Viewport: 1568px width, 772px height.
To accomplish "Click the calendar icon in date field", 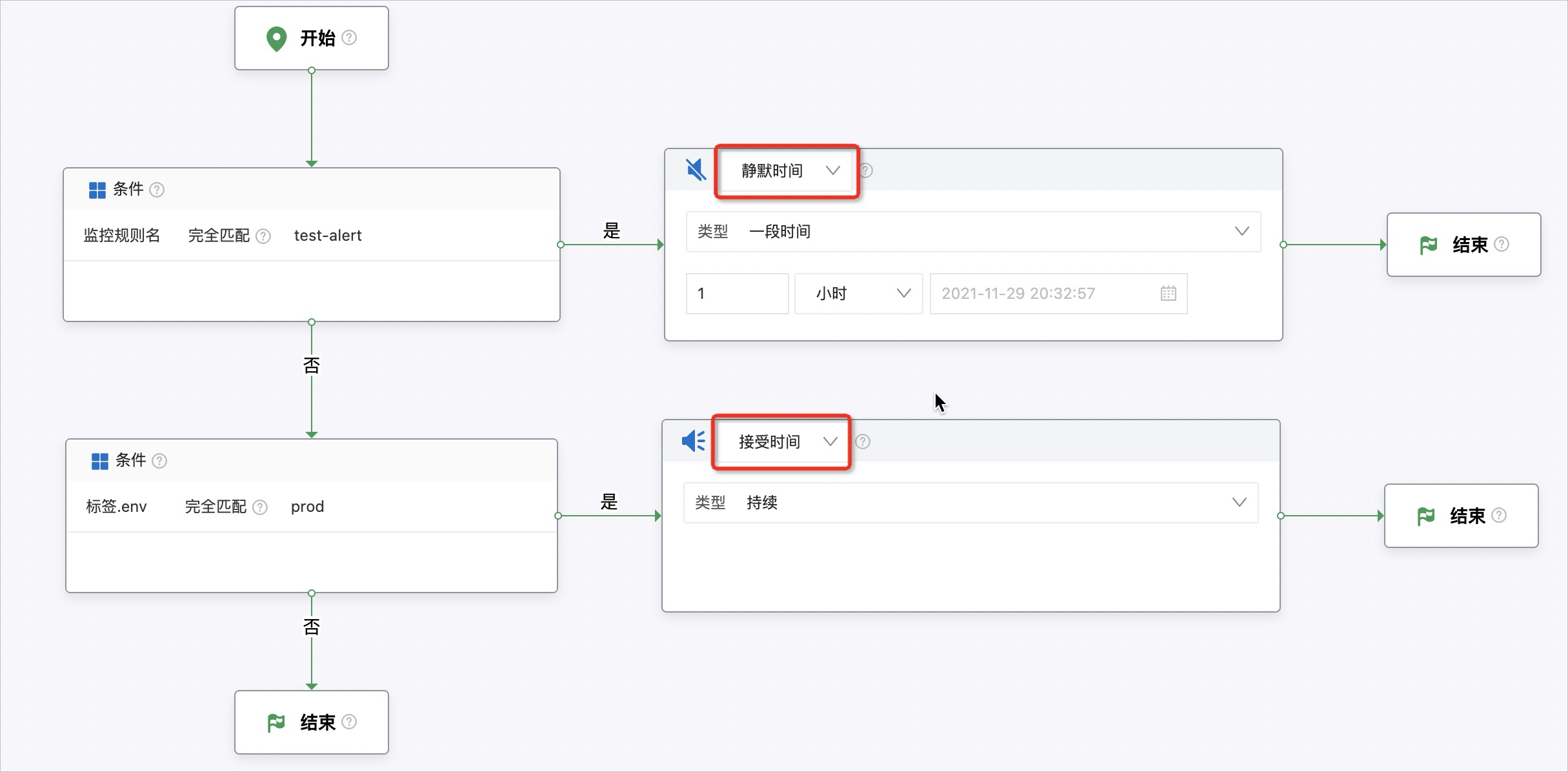I will tap(1168, 294).
